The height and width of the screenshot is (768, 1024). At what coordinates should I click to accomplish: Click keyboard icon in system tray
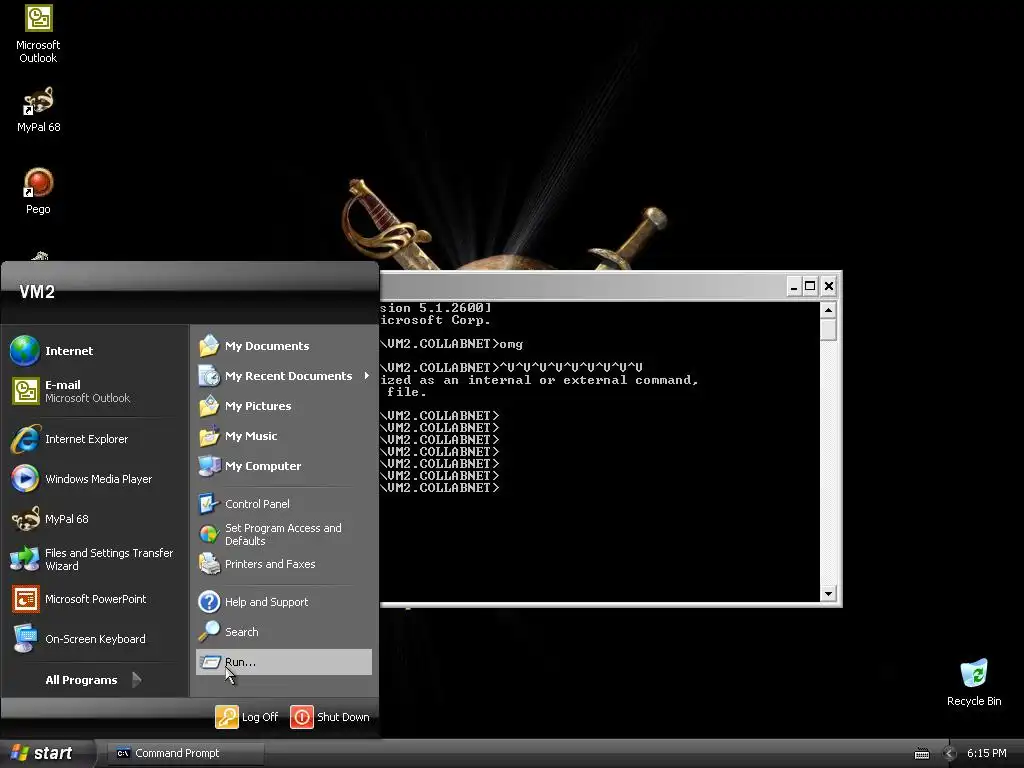click(921, 754)
